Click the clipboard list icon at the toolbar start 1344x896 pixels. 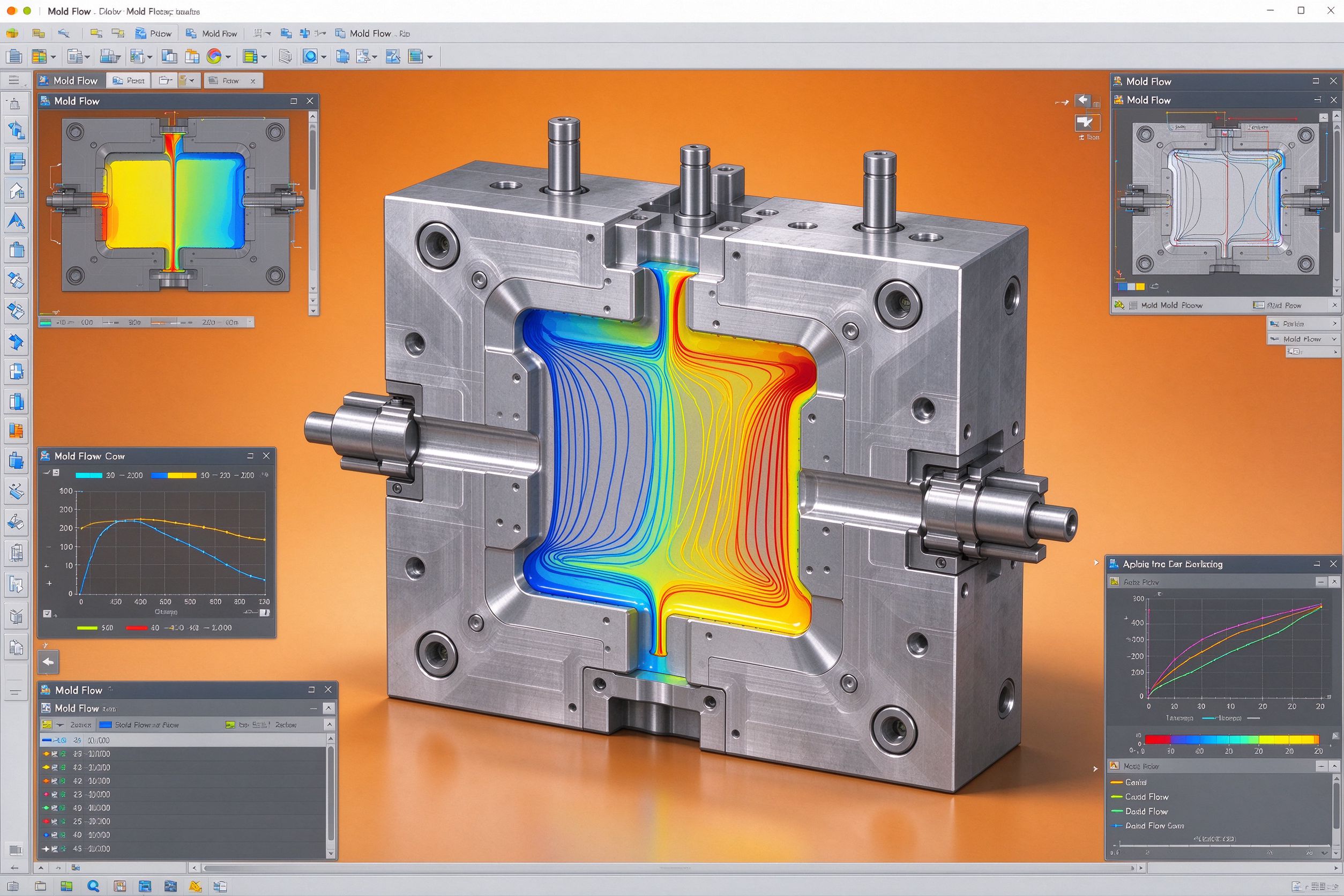[14, 56]
